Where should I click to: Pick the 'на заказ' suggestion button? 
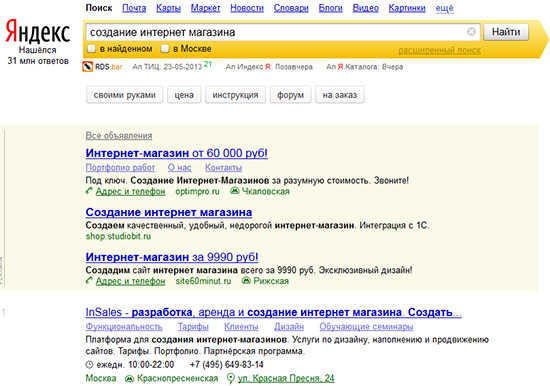pos(340,95)
